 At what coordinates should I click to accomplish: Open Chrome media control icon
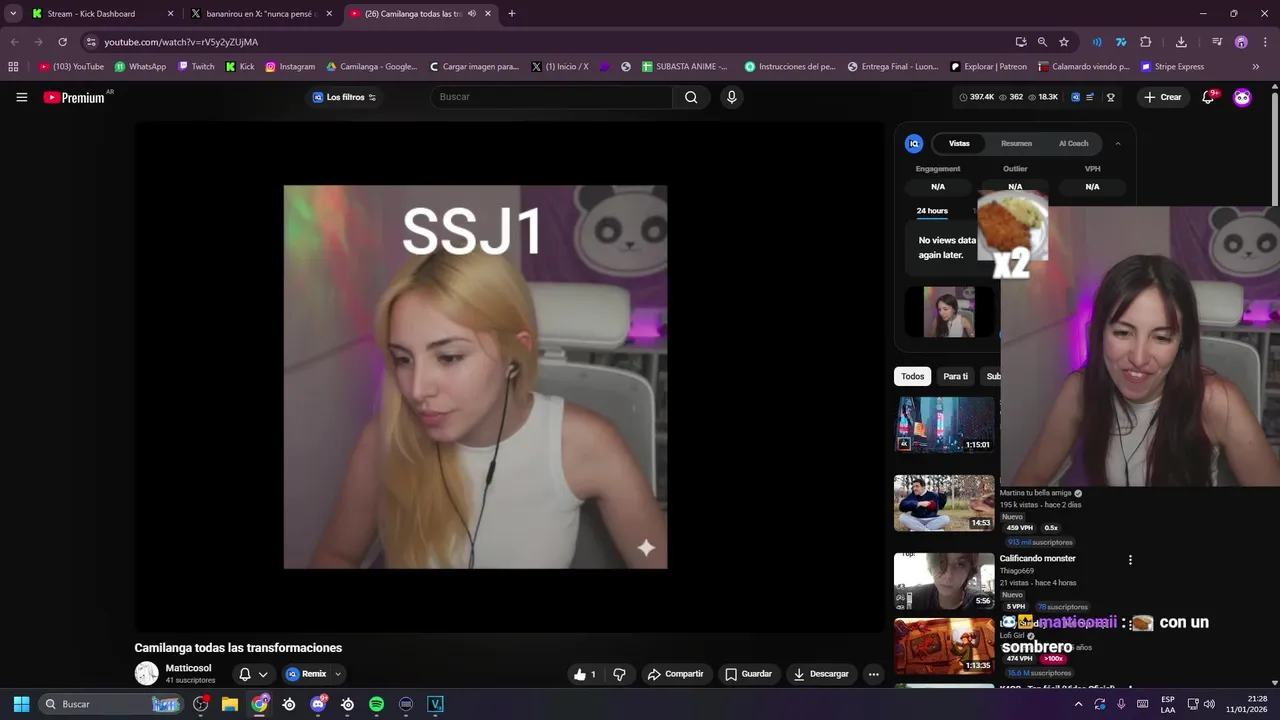point(1217,42)
